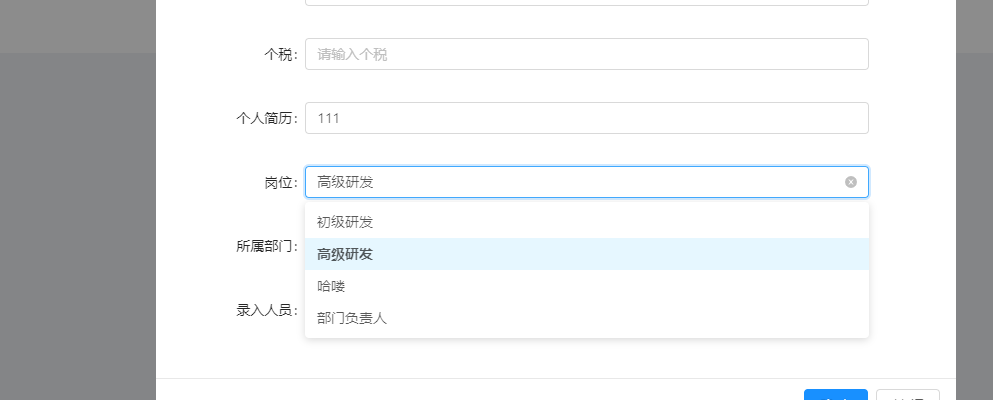Click the 个人简历 input containing 111

pos(586,118)
